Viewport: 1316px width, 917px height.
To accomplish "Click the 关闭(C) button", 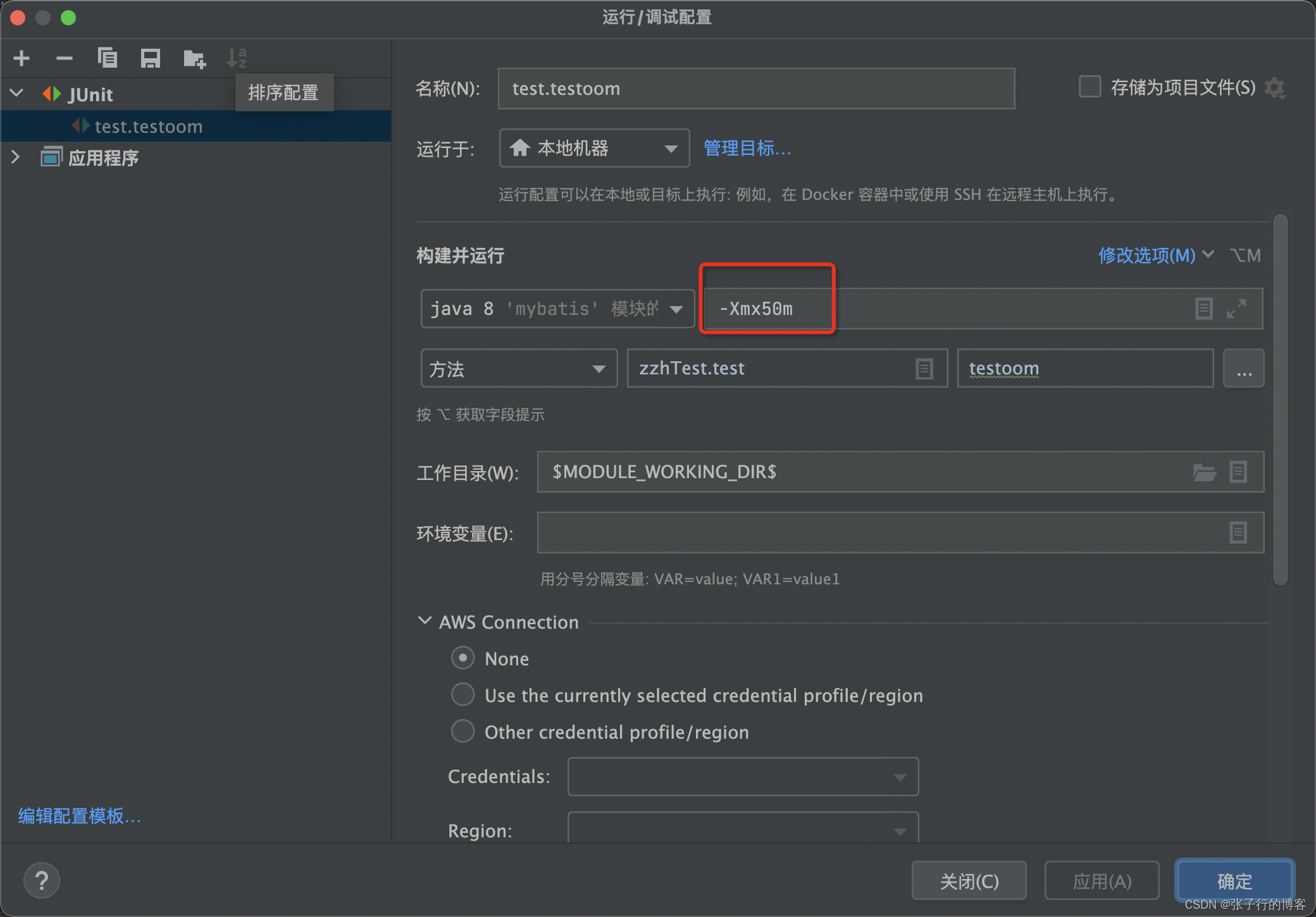I will click(x=969, y=880).
